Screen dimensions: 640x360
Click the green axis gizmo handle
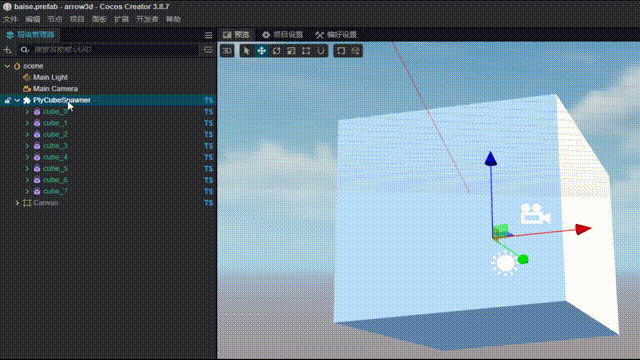(x=523, y=259)
